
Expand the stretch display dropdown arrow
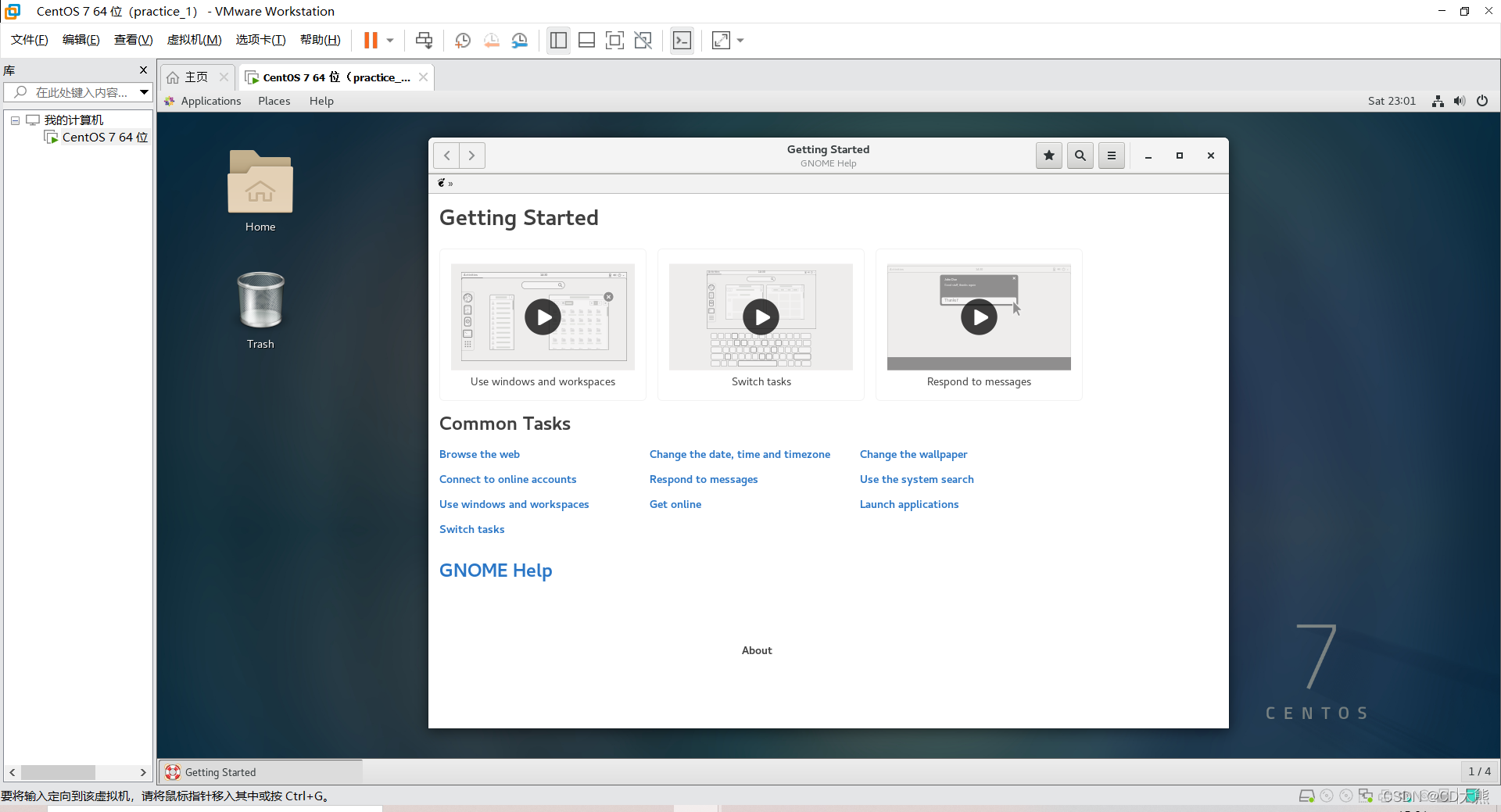pyautogui.click(x=740, y=41)
